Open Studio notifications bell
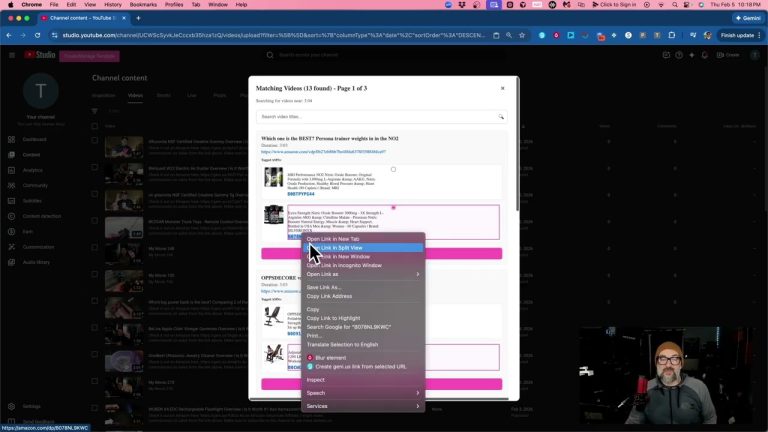This screenshot has width=768, height=432. [x=705, y=55]
